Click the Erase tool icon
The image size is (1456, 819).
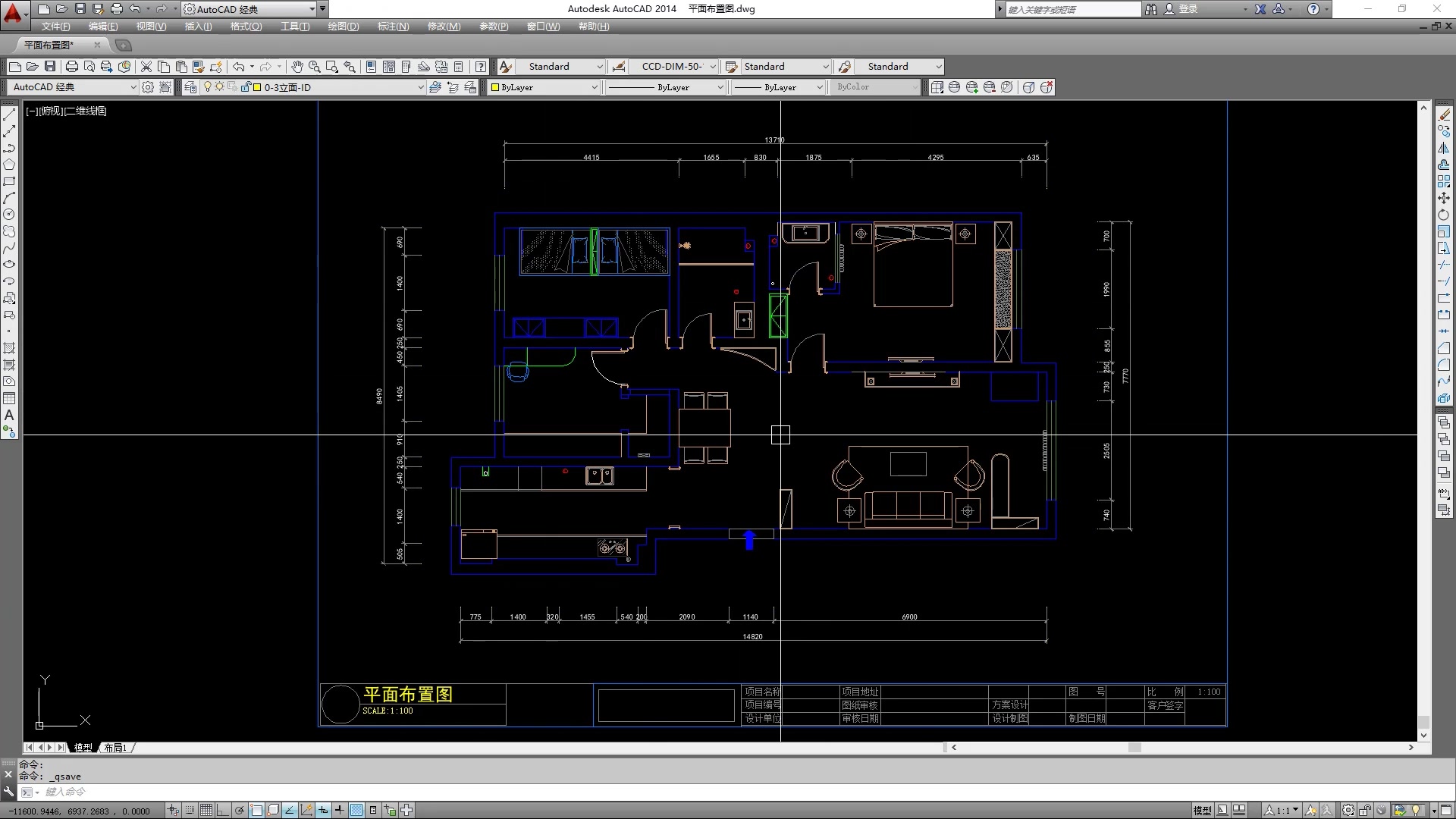point(1444,115)
